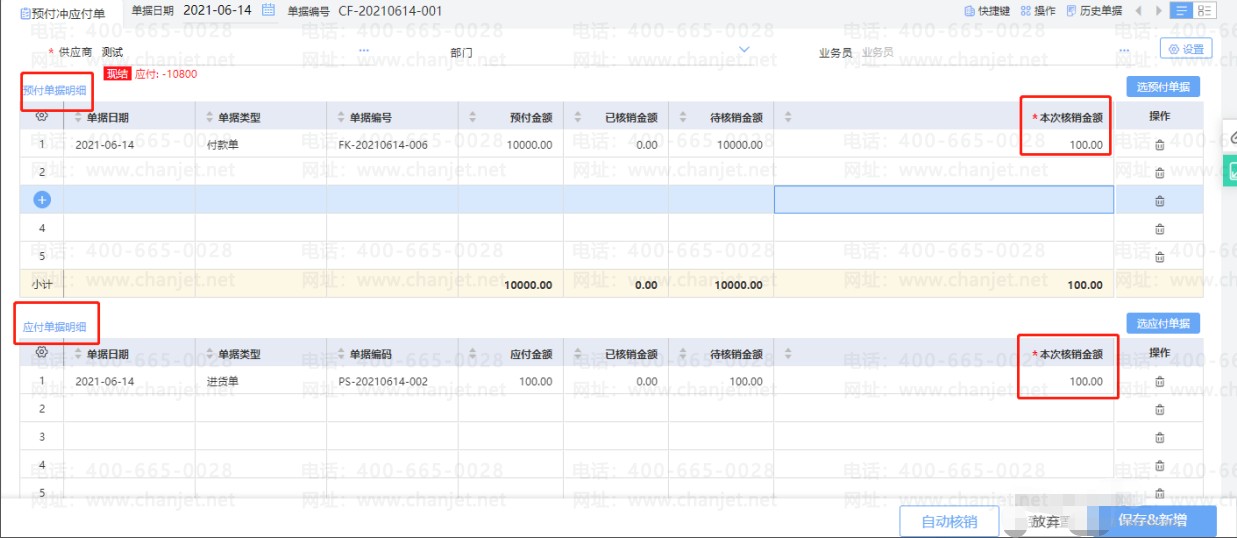1237x538 pixels.
Task: Click the 应付: -10800 balance text
Action: (x=166, y=74)
